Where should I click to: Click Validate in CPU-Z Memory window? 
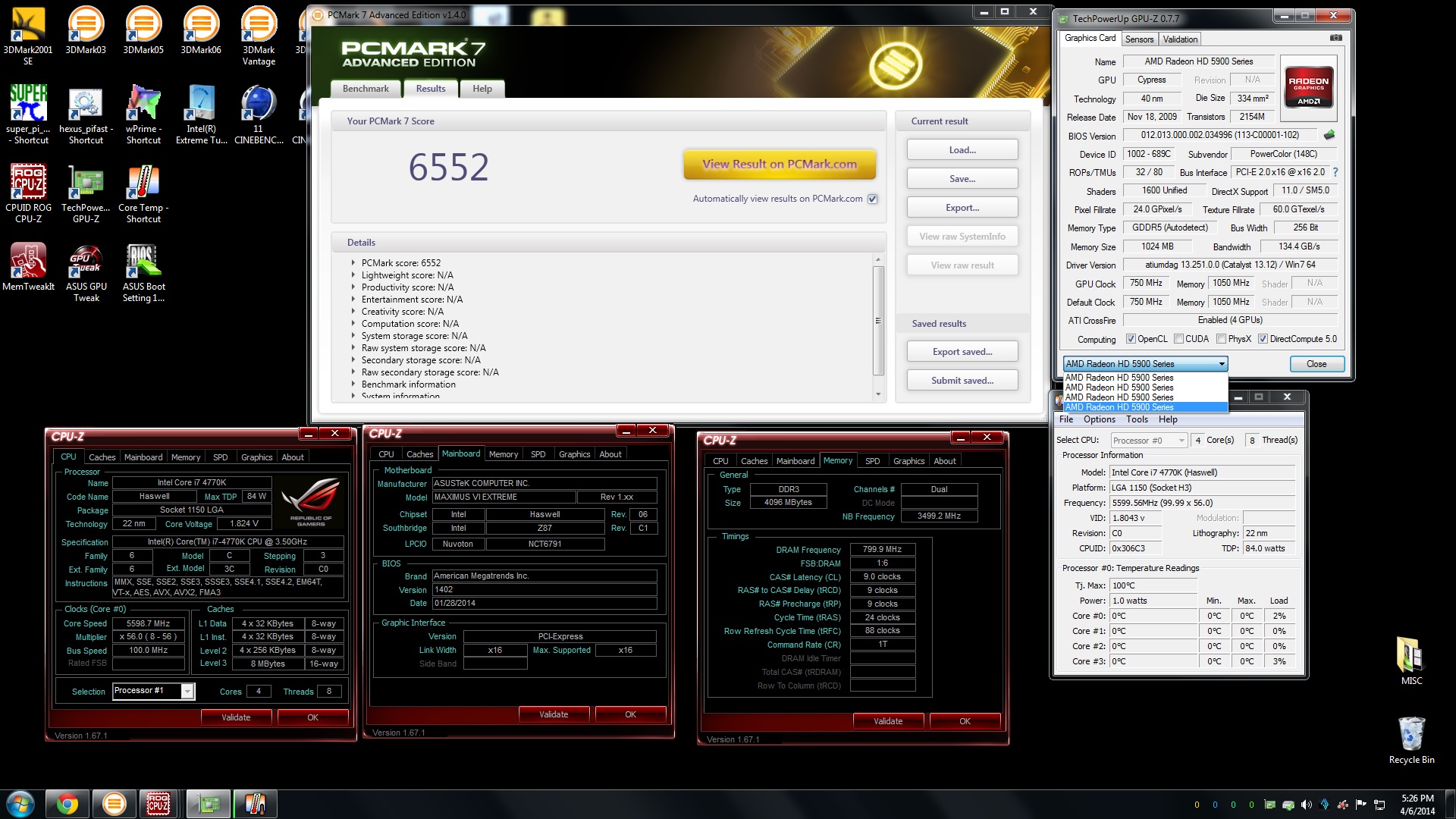pos(888,721)
